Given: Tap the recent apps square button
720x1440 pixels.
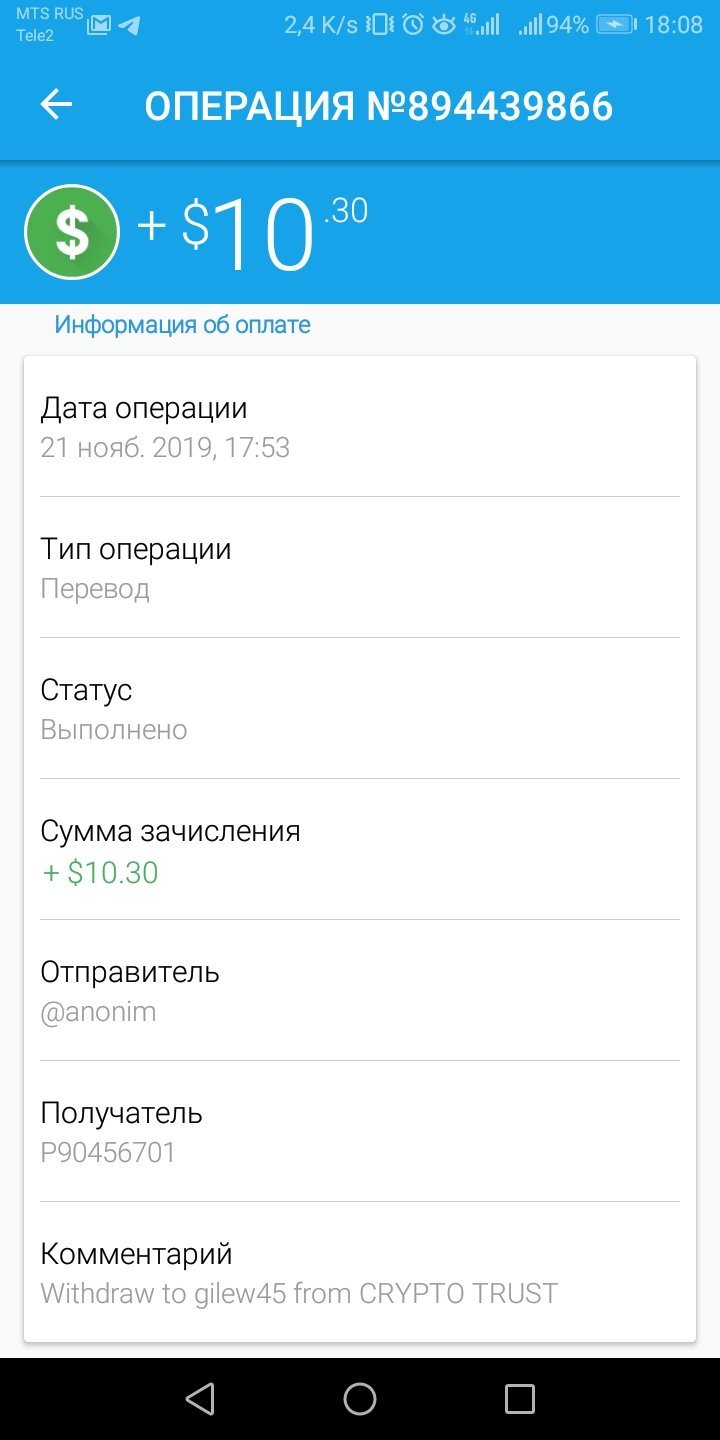Looking at the screenshot, I should pyautogui.click(x=520, y=1398).
